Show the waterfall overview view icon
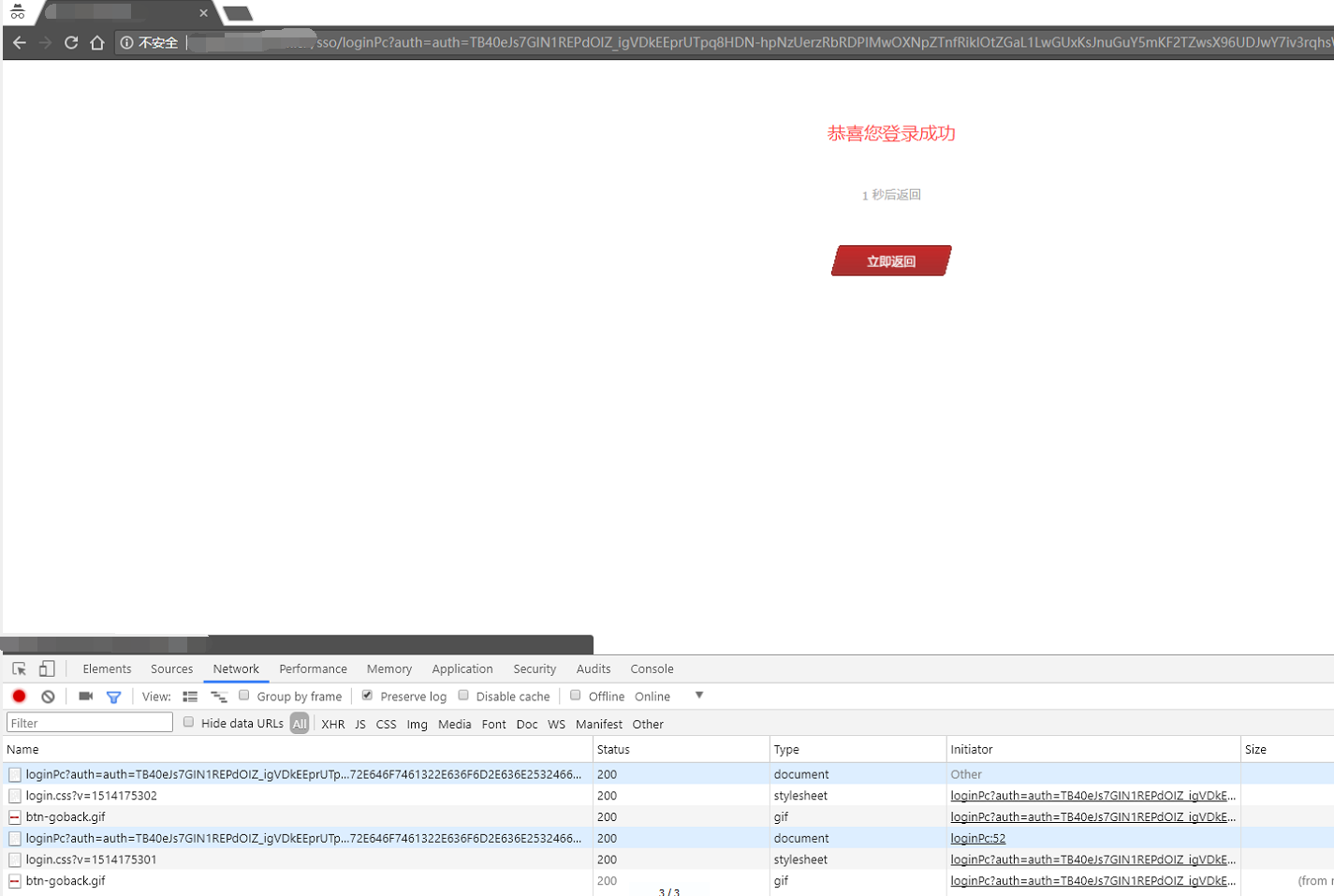The width and height of the screenshot is (1334, 896). (219, 697)
